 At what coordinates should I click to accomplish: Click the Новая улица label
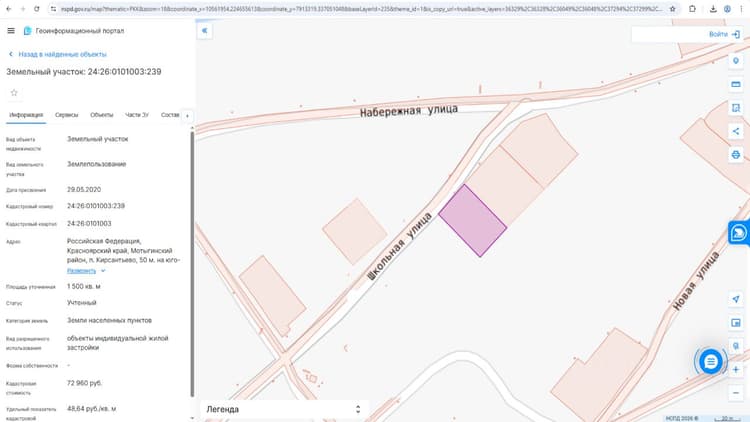coord(695,281)
